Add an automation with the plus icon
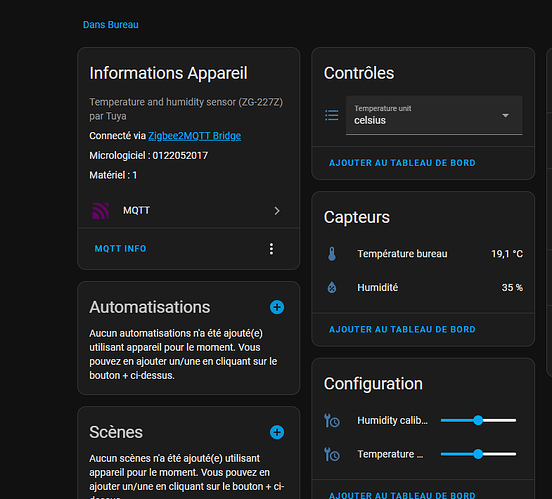This screenshot has width=552, height=499. pos(277,307)
